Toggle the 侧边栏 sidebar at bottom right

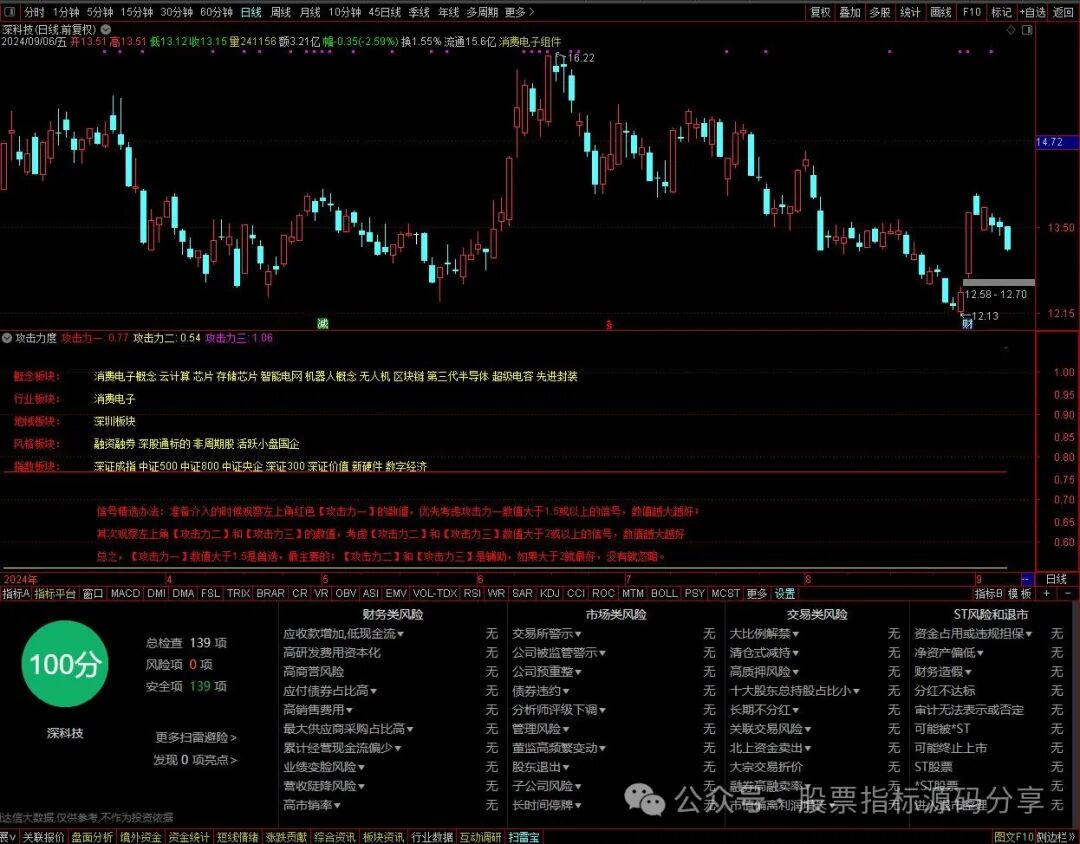(1055, 837)
